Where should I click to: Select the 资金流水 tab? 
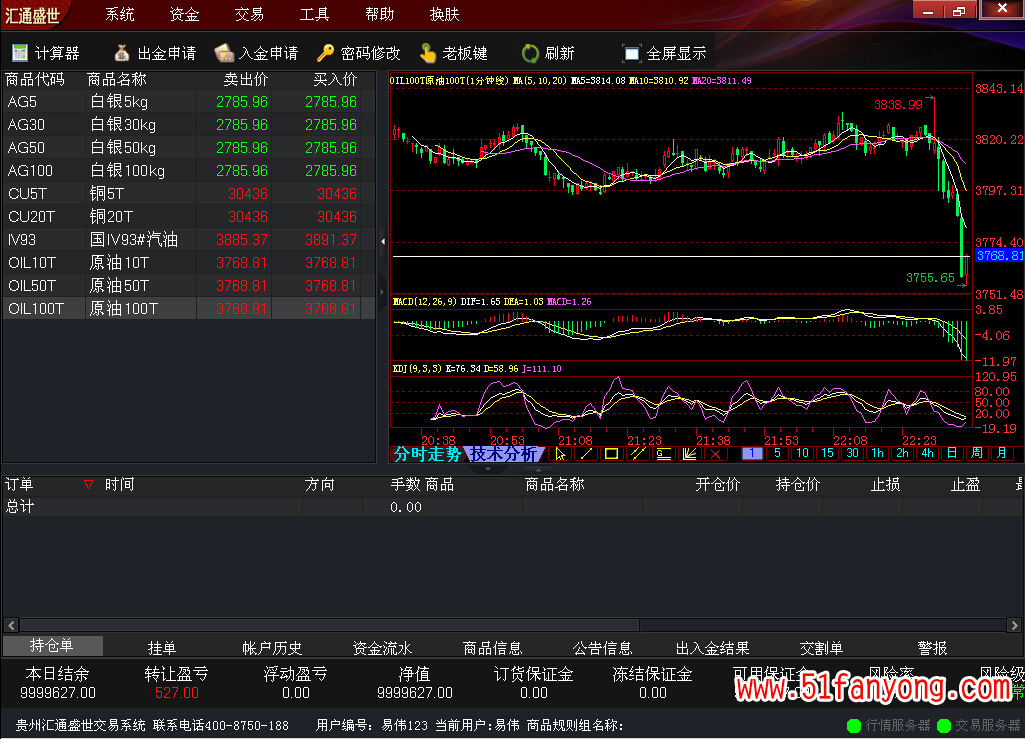pos(382,648)
